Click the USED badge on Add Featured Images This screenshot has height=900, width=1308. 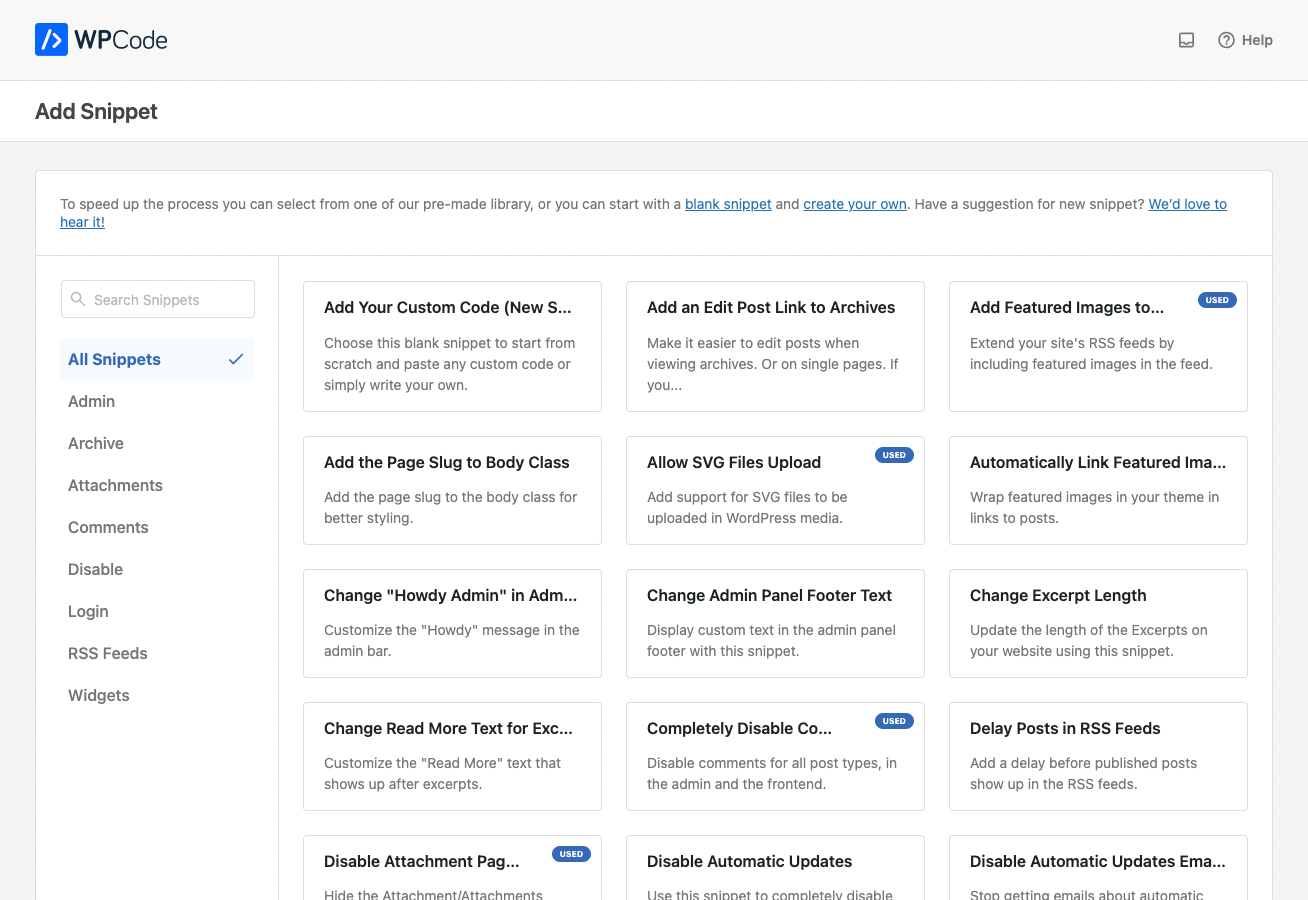point(1217,300)
